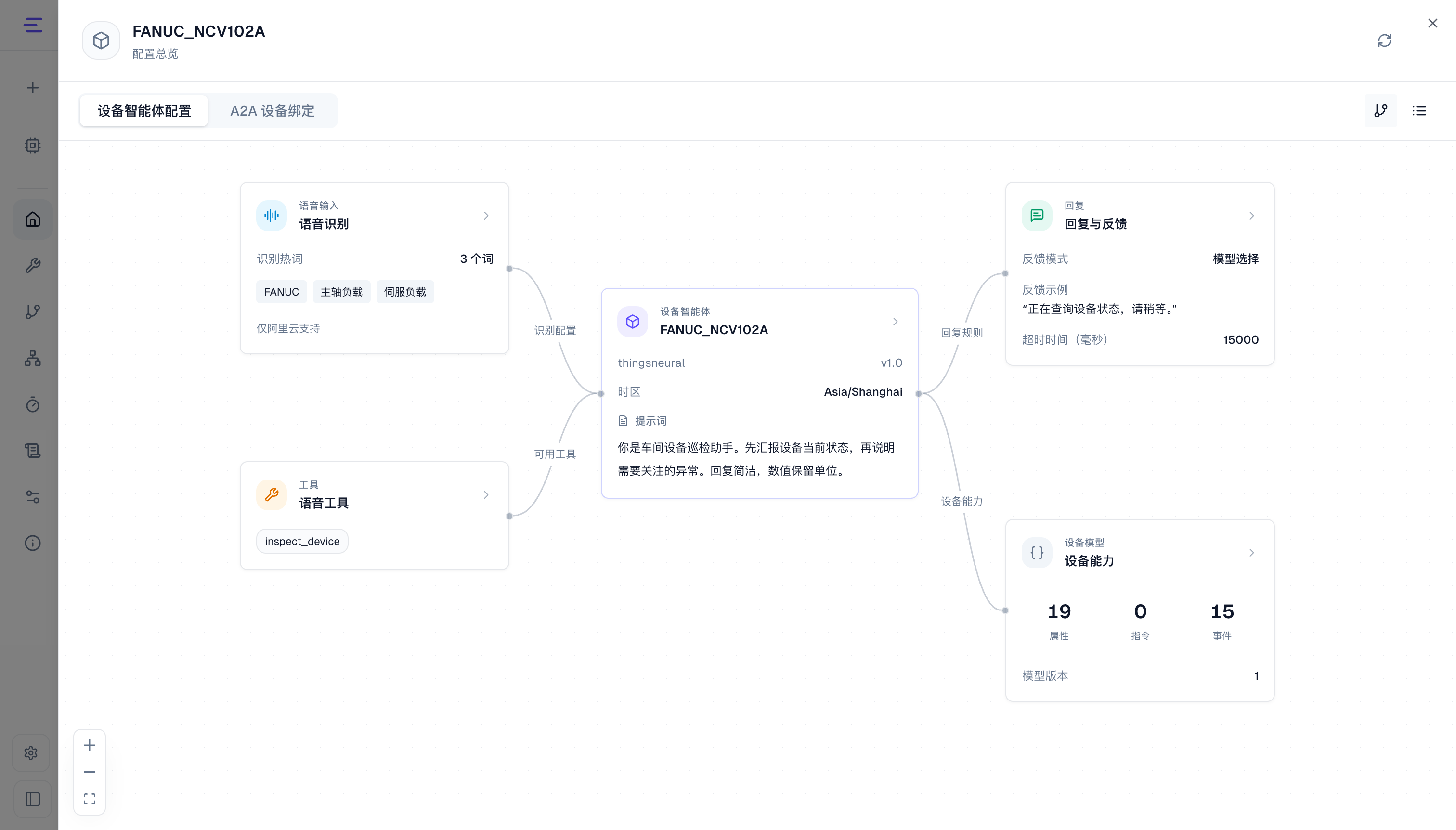This screenshot has height=830, width=1456.
Task: Switch to list view icon
Action: click(x=1419, y=111)
